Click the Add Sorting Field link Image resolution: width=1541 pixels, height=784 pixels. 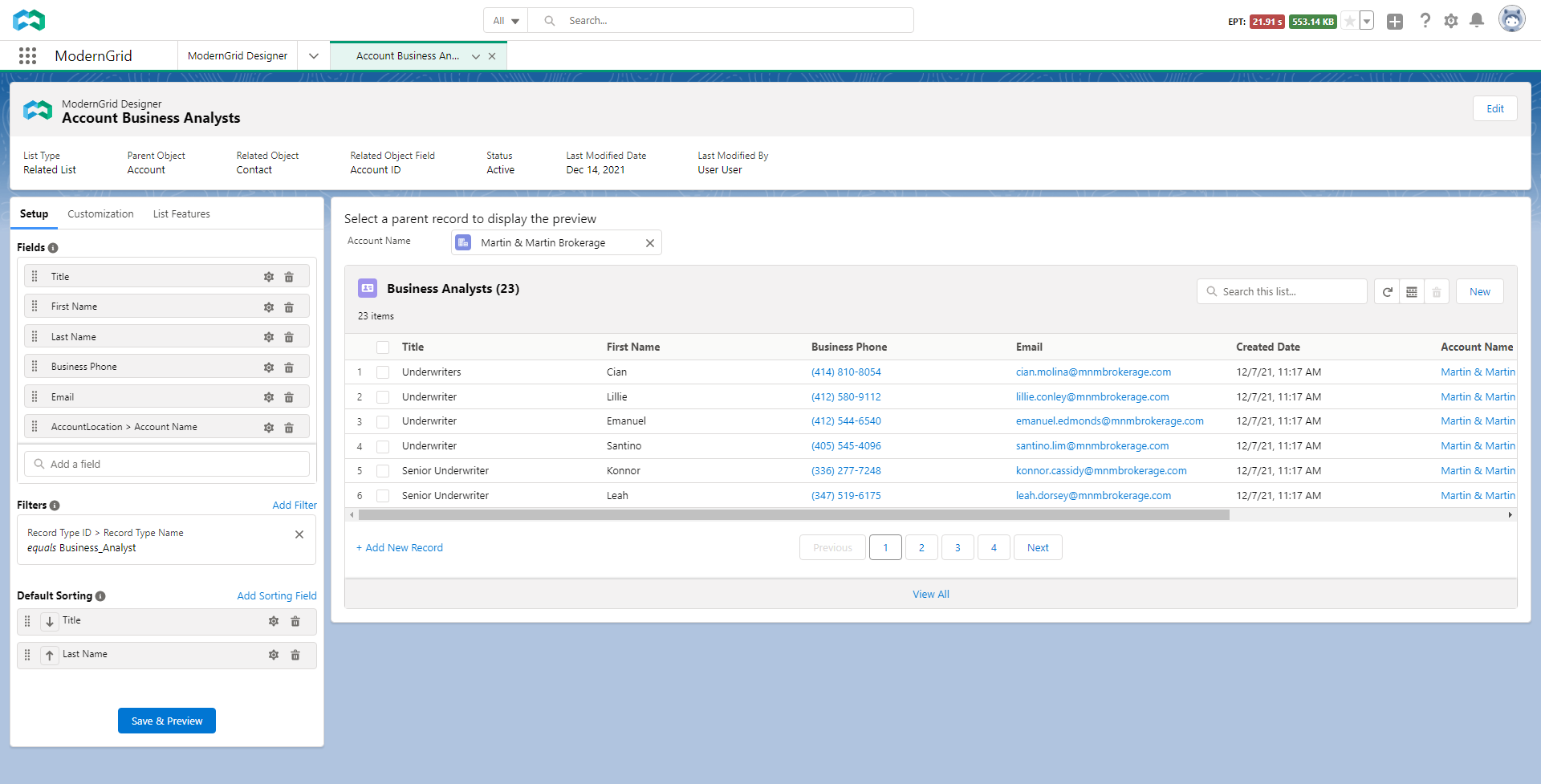click(x=277, y=596)
